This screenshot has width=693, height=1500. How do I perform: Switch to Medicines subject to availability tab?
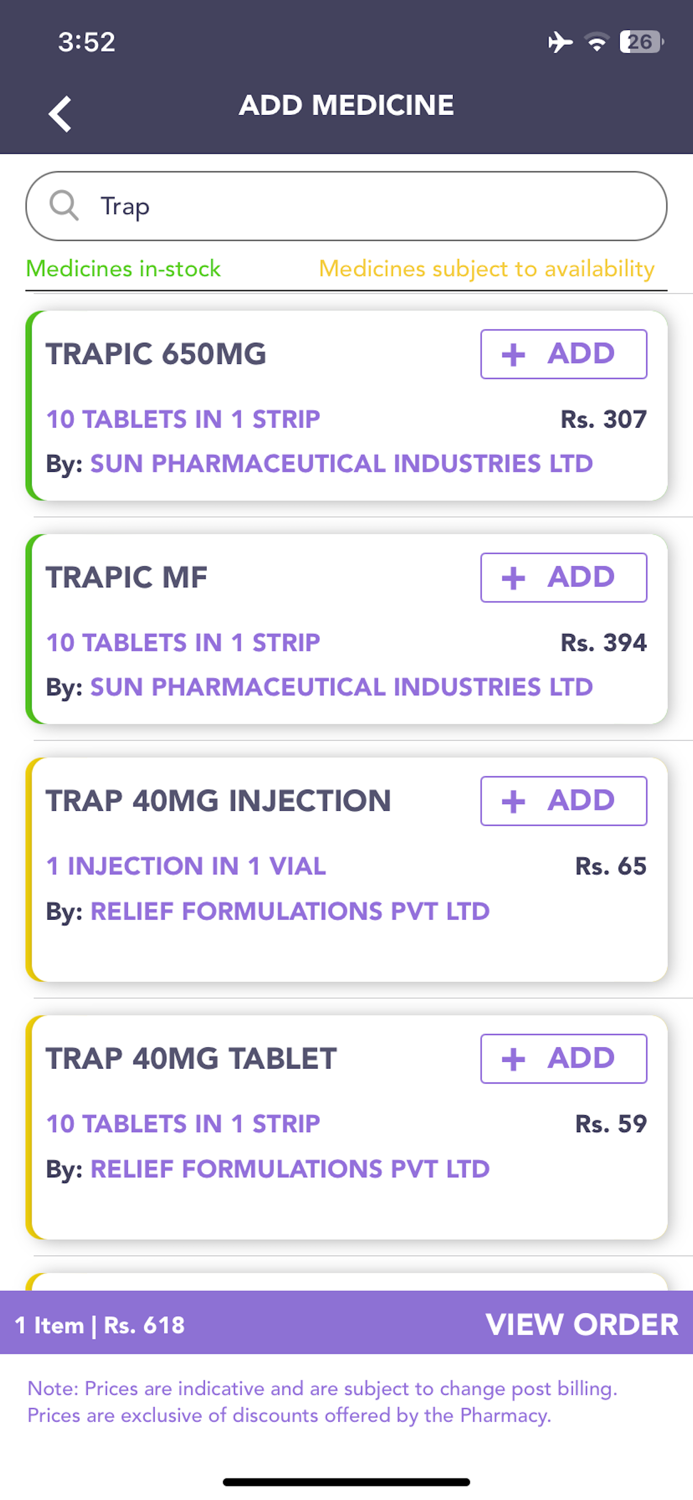pos(487,268)
